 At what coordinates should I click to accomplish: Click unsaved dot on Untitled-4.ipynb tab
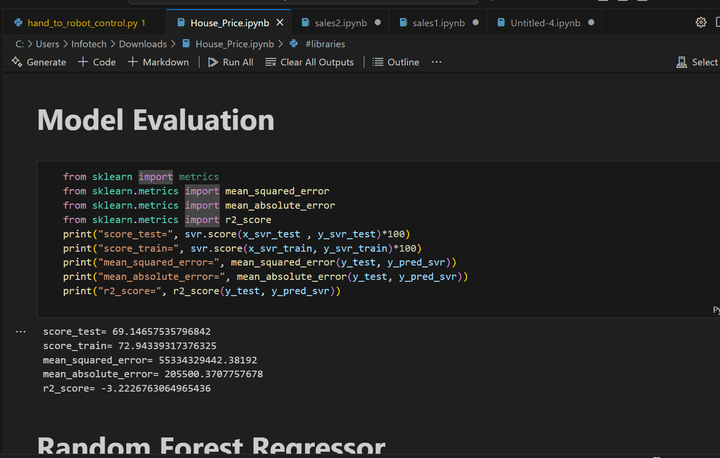(x=591, y=23)
